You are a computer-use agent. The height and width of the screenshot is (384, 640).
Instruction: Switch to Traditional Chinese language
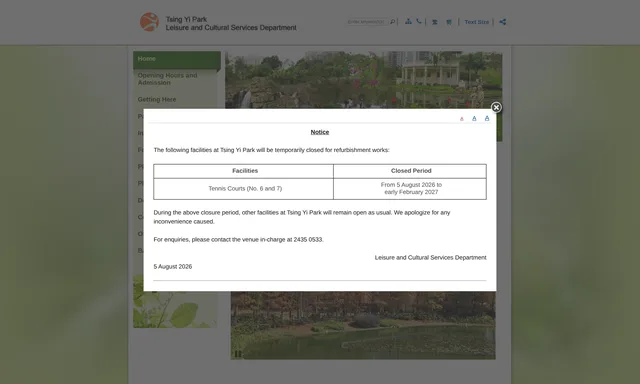coord(435,22)
